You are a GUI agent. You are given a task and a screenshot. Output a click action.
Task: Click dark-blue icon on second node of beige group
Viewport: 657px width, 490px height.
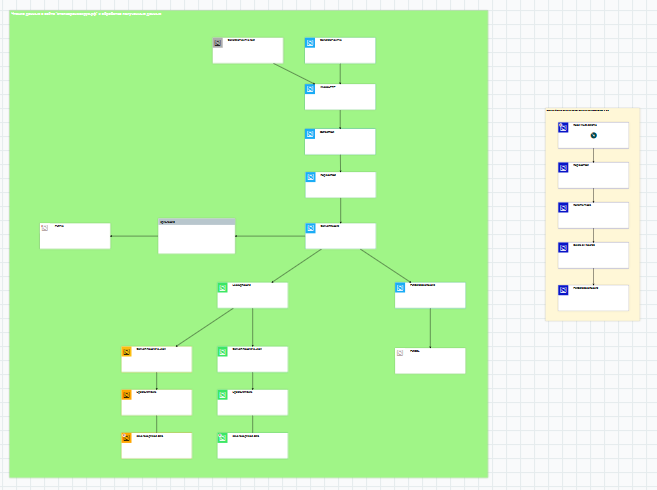pos(563,168)
